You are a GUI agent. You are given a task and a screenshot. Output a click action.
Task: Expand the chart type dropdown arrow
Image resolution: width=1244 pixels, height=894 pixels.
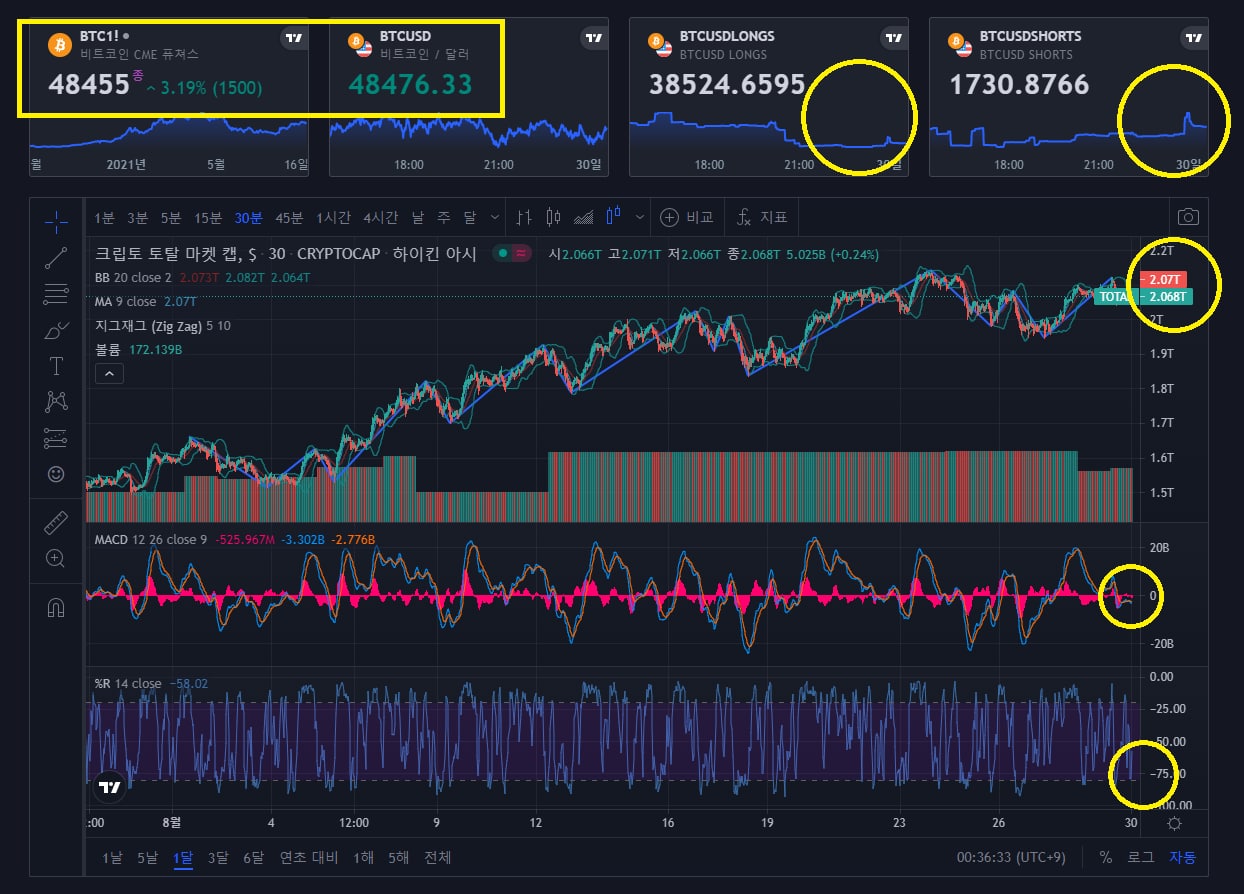(639, 217)
